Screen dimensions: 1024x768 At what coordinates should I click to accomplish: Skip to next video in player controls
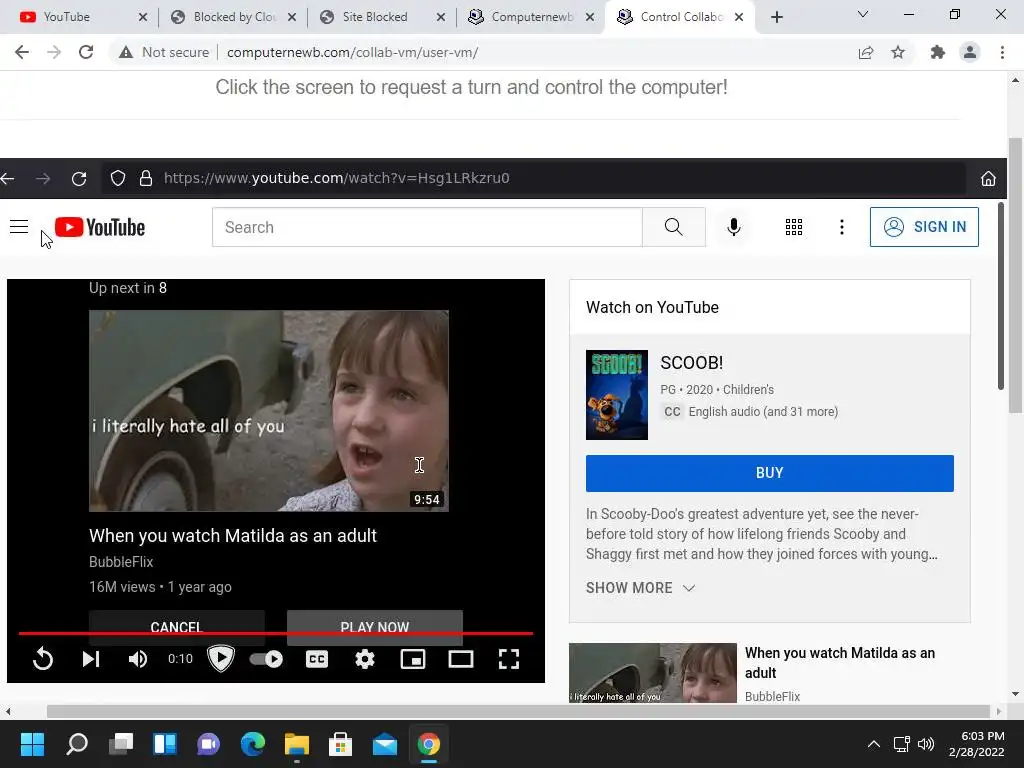pyautogui.click(x=91, y=659)
